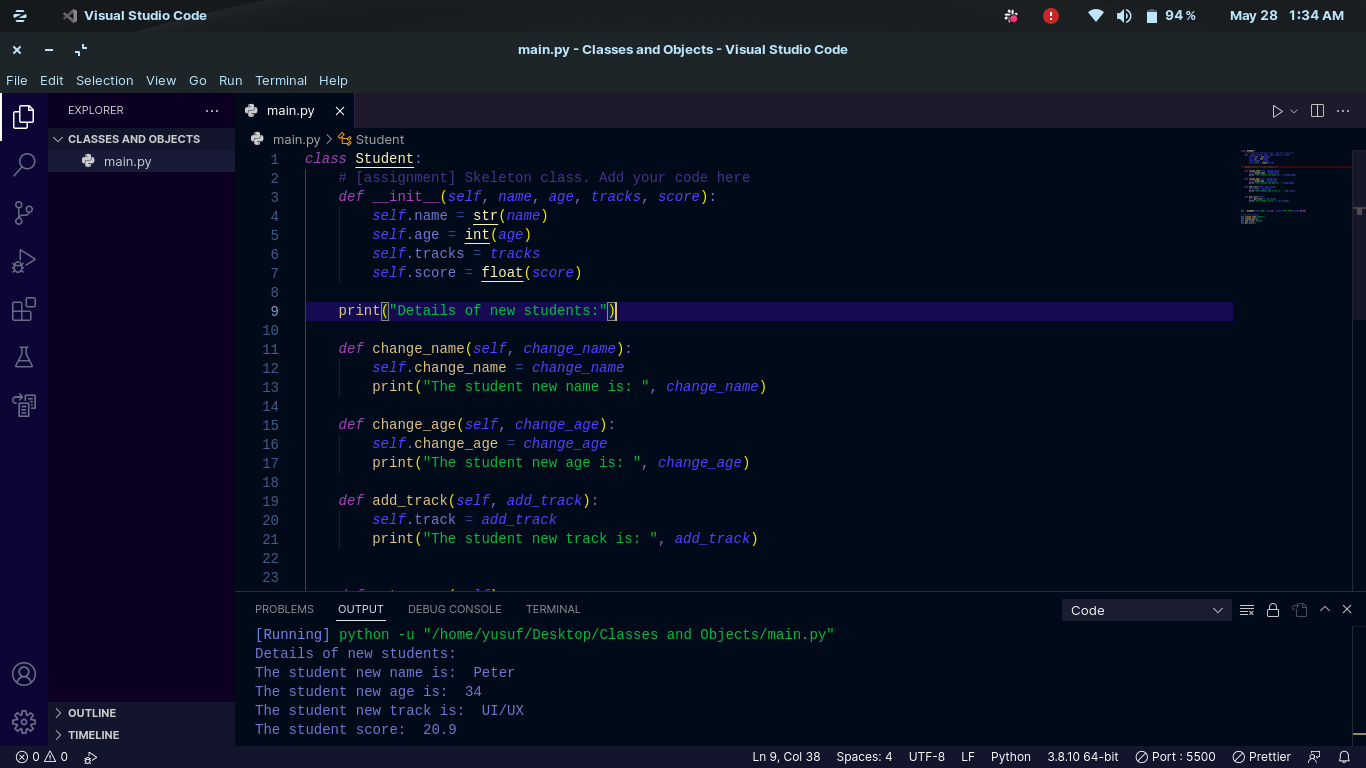Image resolution: width=1366 pixels, height=768 pixels.
Task: Click the volume indicator in system tray
Action: [1123, 15]
